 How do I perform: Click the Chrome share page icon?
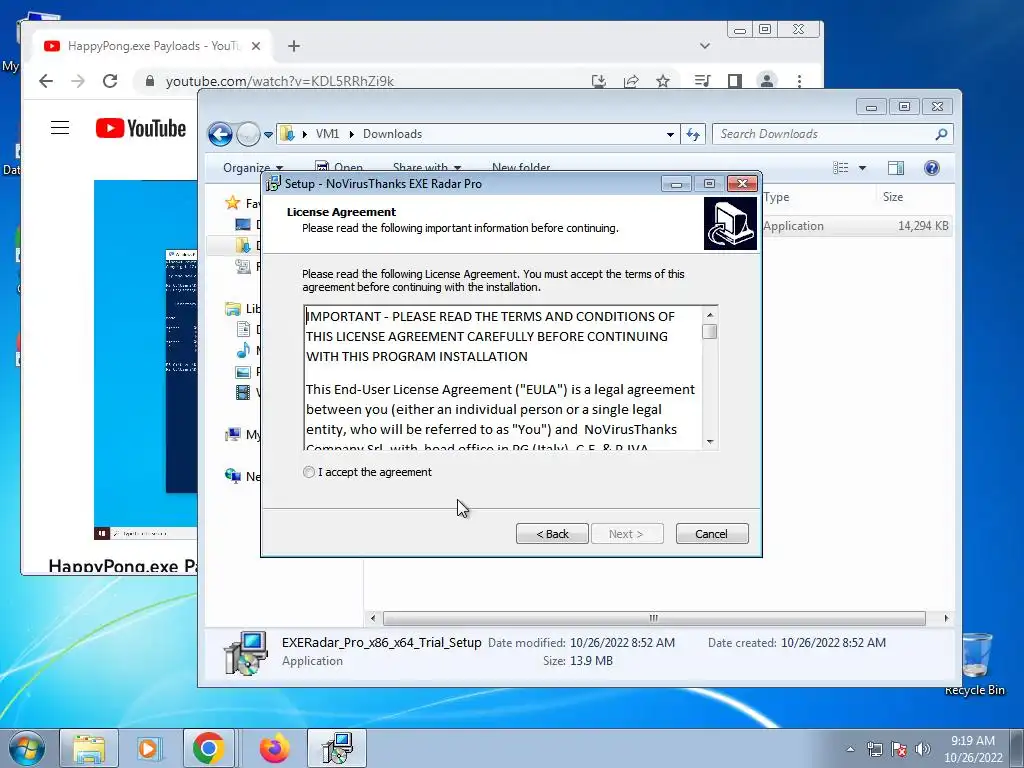(631, 81)
